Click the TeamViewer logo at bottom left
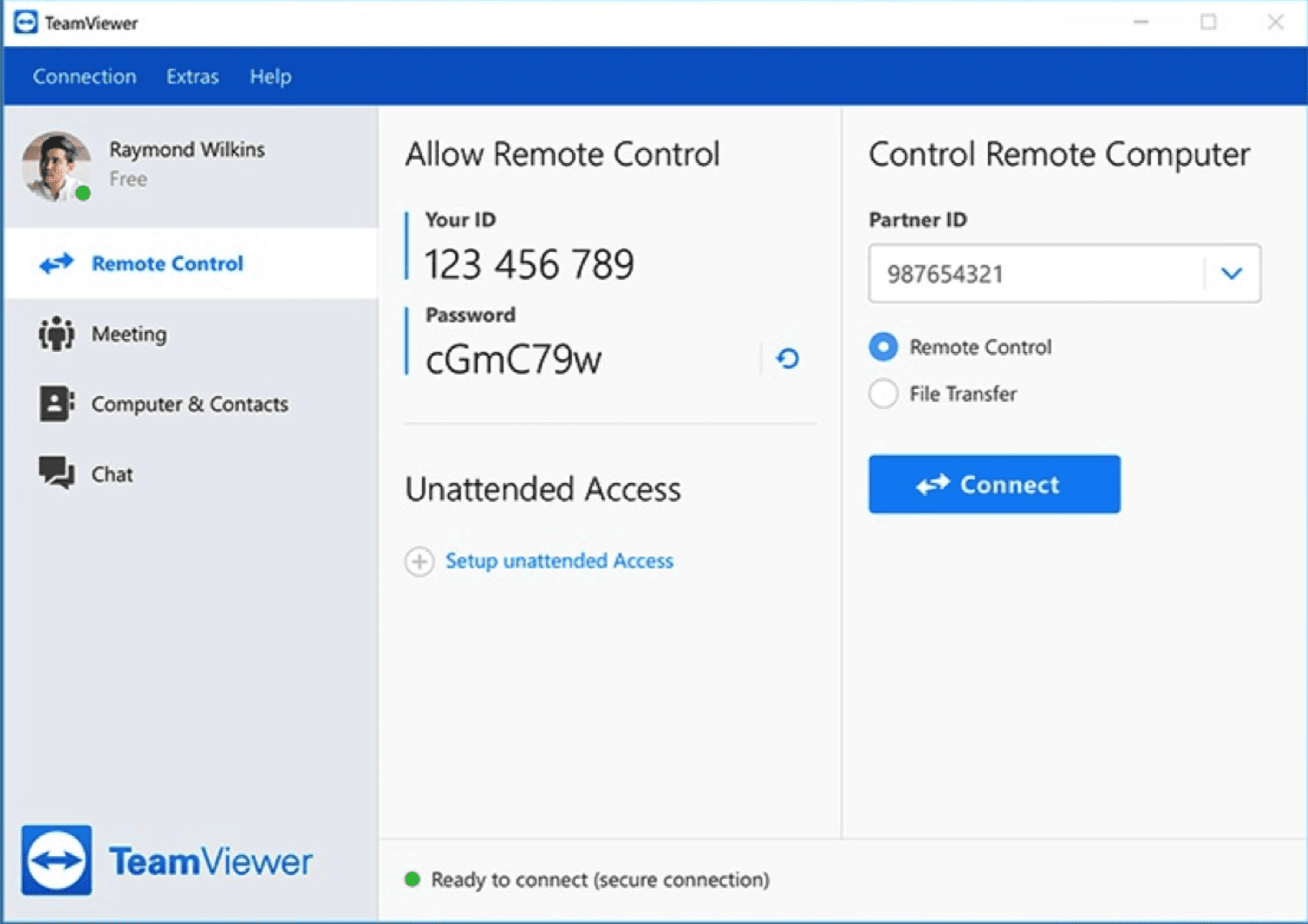 point(57,860)
